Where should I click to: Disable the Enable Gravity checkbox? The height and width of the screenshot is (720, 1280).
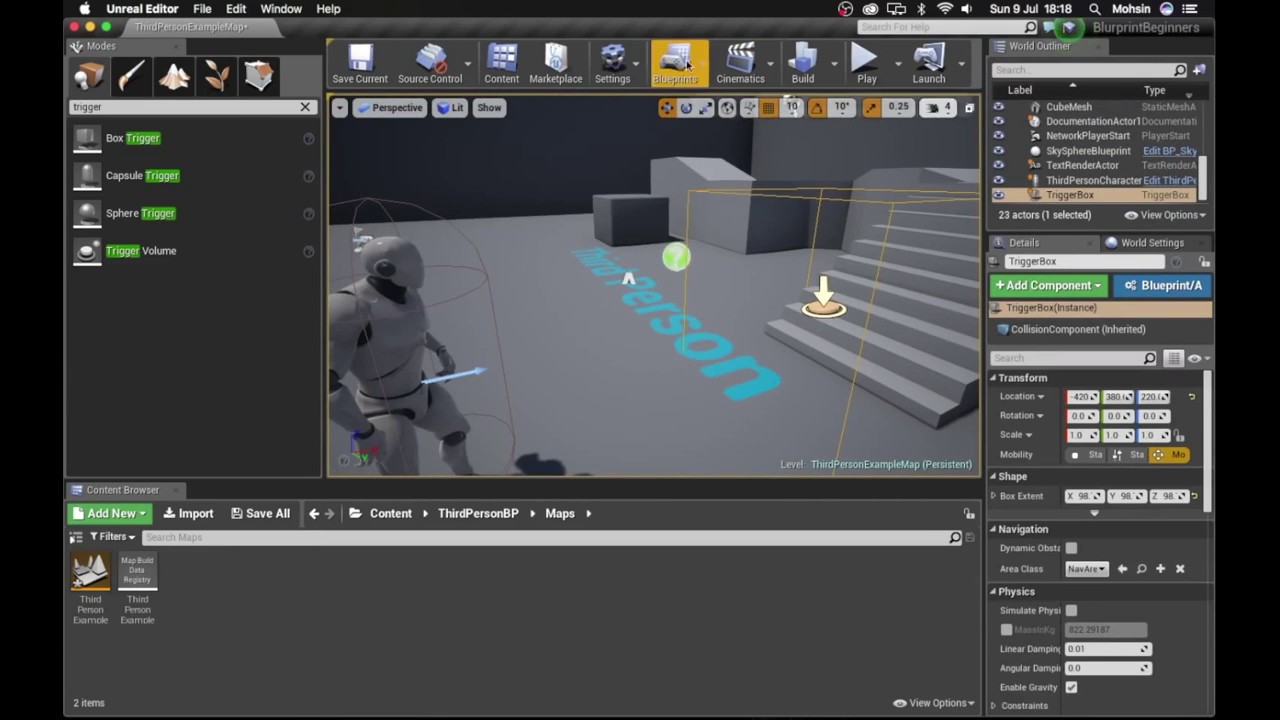[x=1071, y=687]
